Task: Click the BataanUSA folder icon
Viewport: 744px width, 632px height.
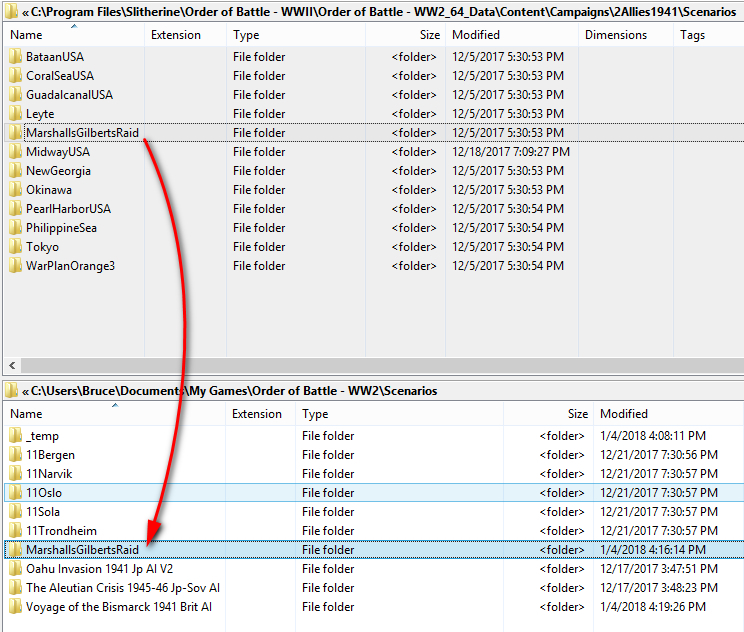Action: [16, 56]
